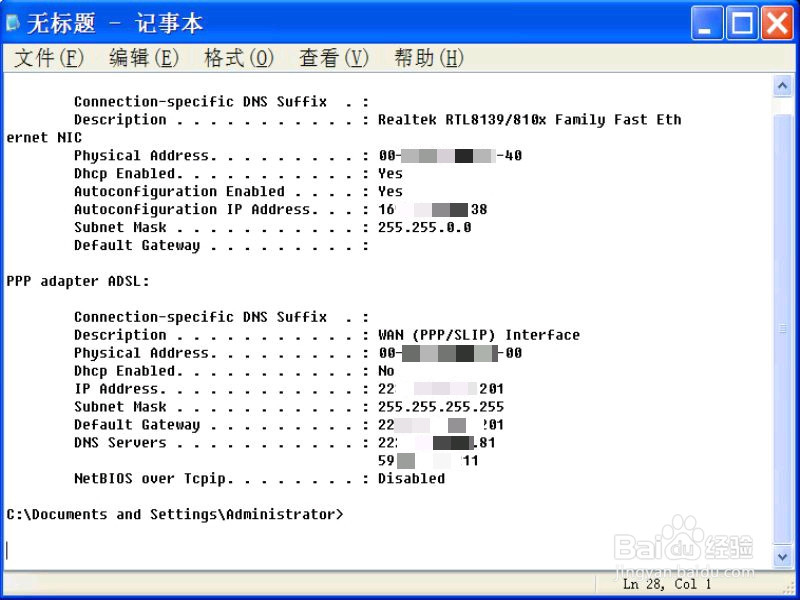Click 'ernet NIC' wrapped line
This screenshot has width=800, height=600.
coord(44,138)
